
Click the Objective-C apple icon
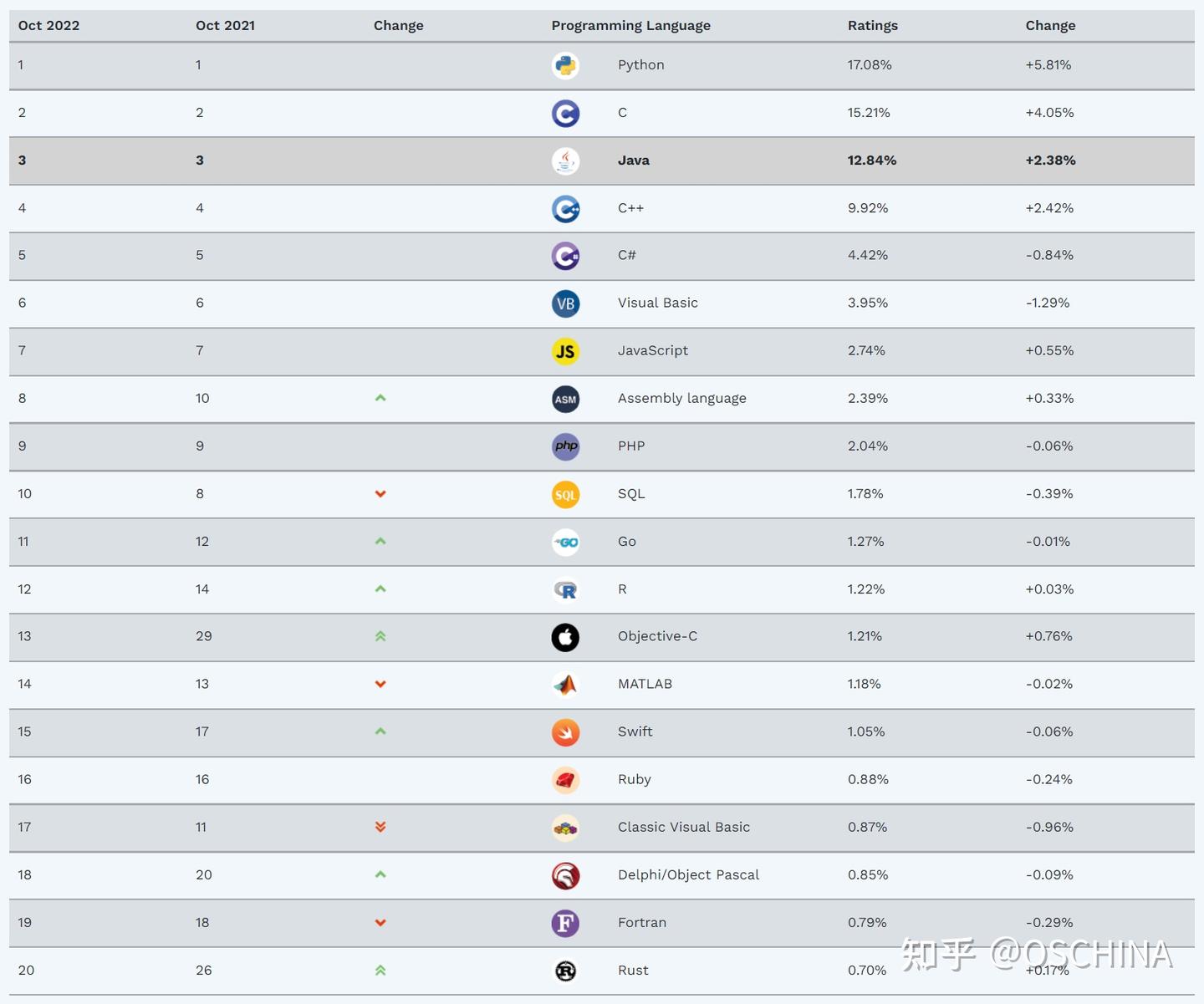566,637
